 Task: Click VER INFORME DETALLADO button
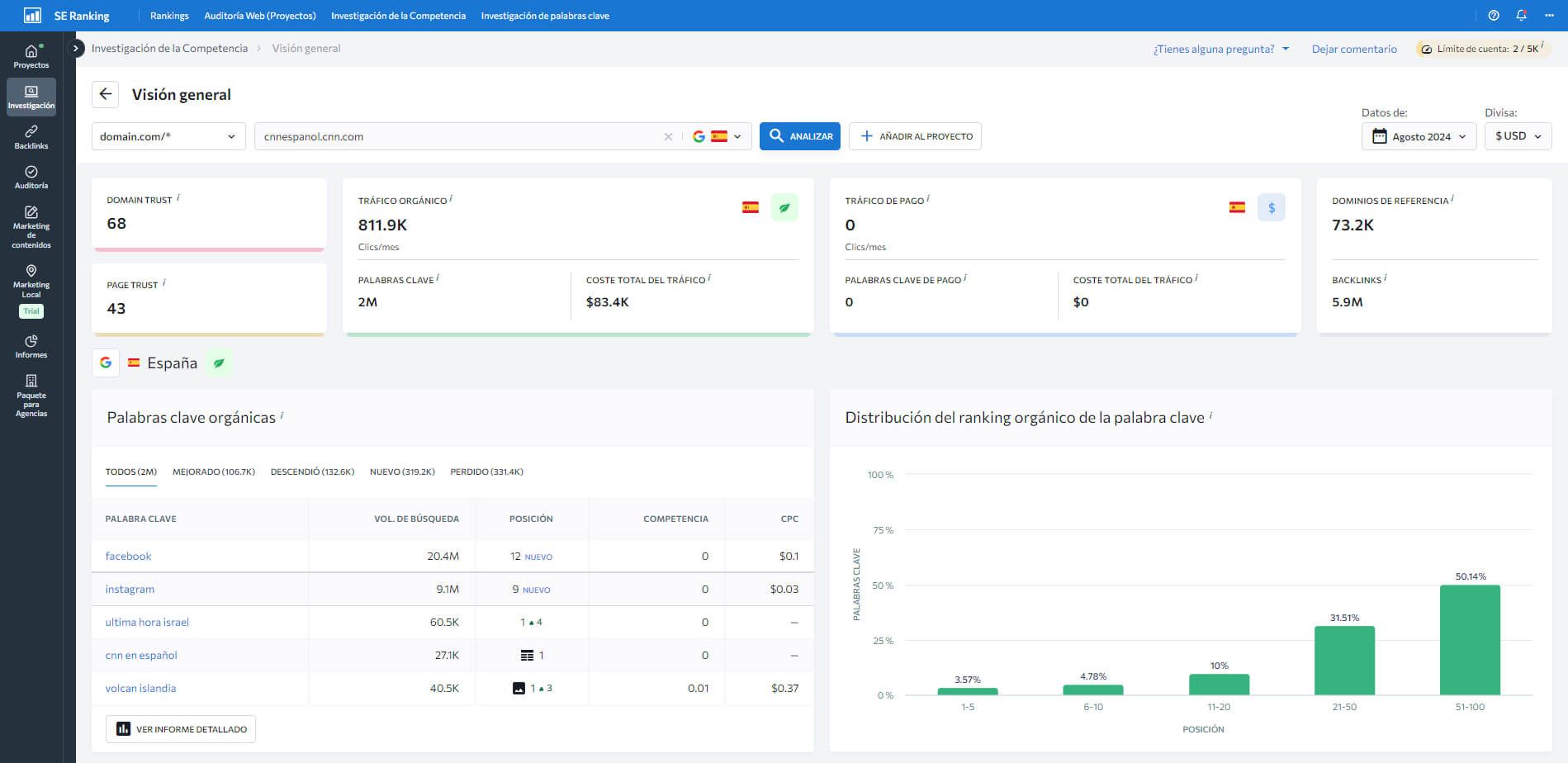181,729
